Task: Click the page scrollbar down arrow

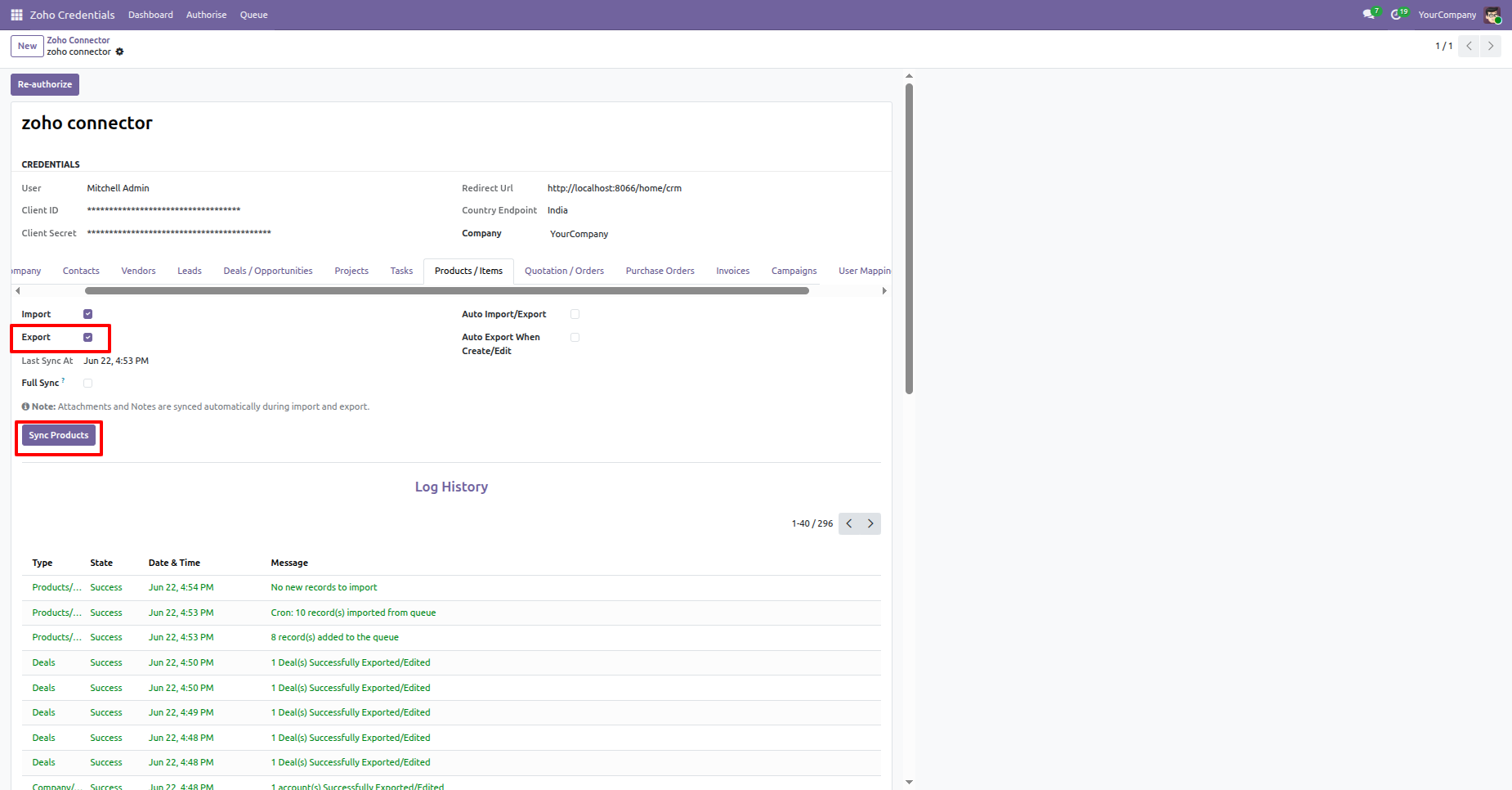Action: pos(909,783)
